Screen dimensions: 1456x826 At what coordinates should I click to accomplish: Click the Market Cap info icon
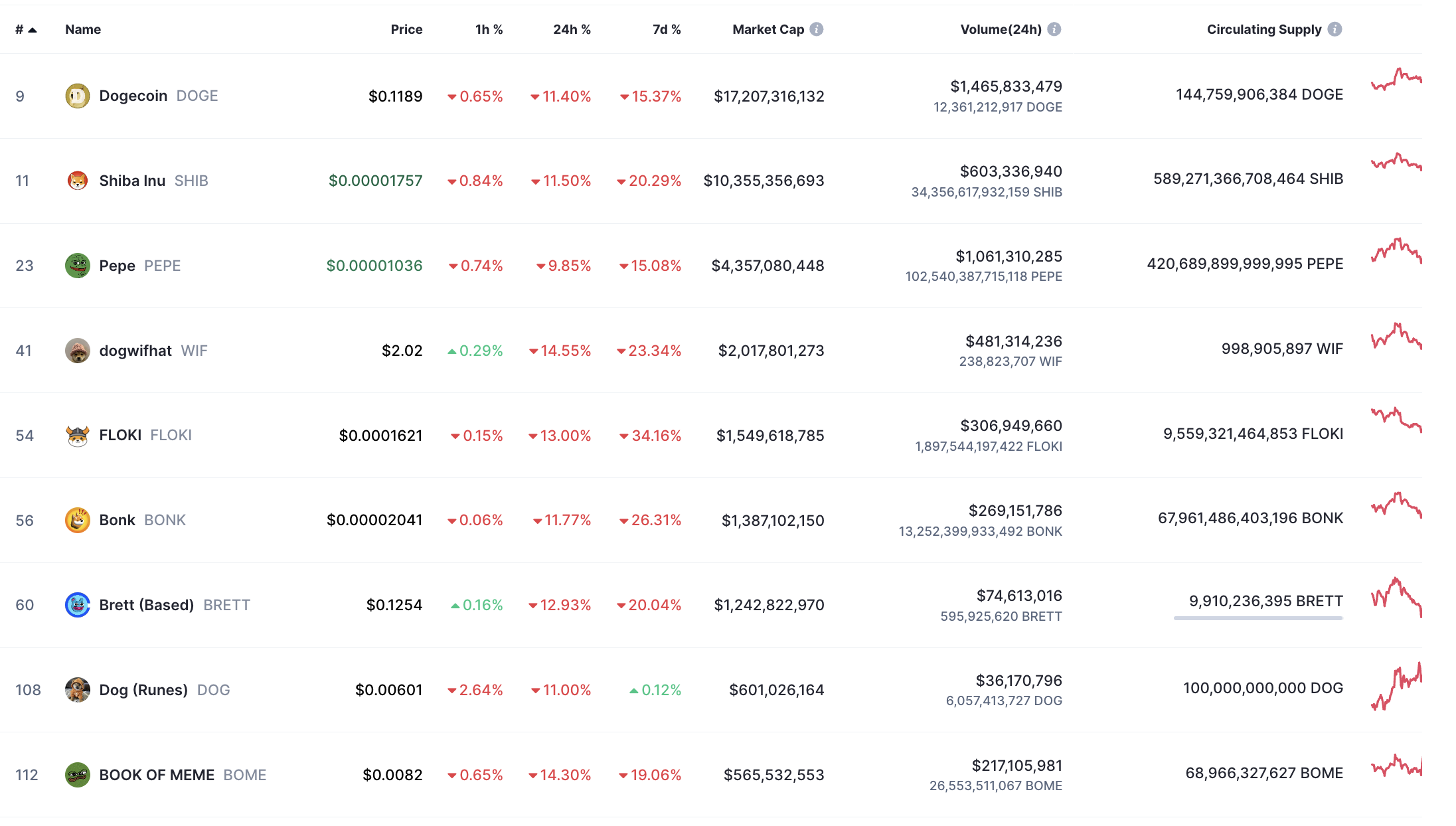click(817, 29)
